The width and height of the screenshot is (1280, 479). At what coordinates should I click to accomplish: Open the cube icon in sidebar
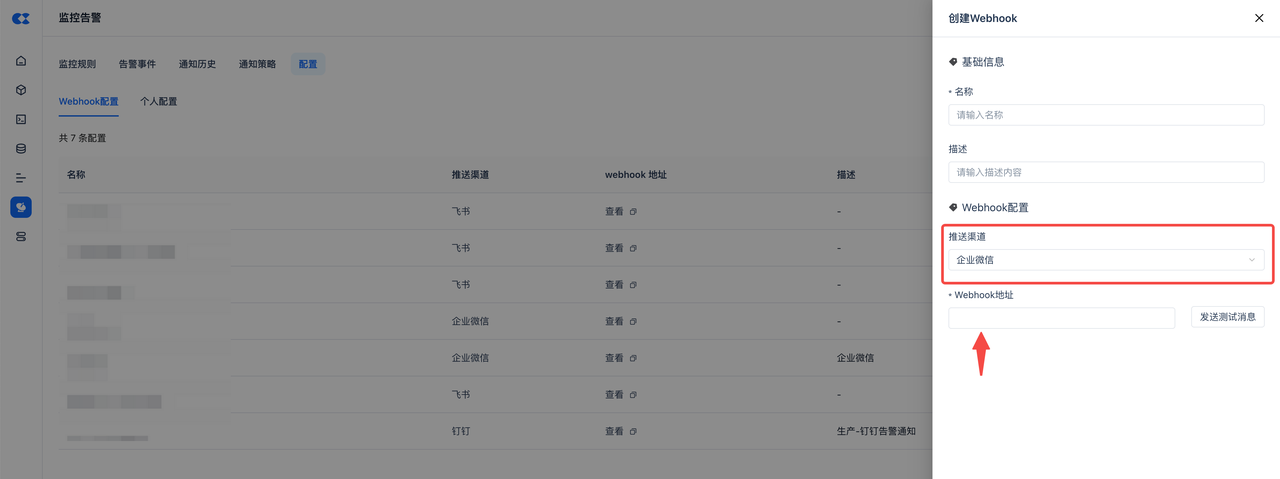21,90
